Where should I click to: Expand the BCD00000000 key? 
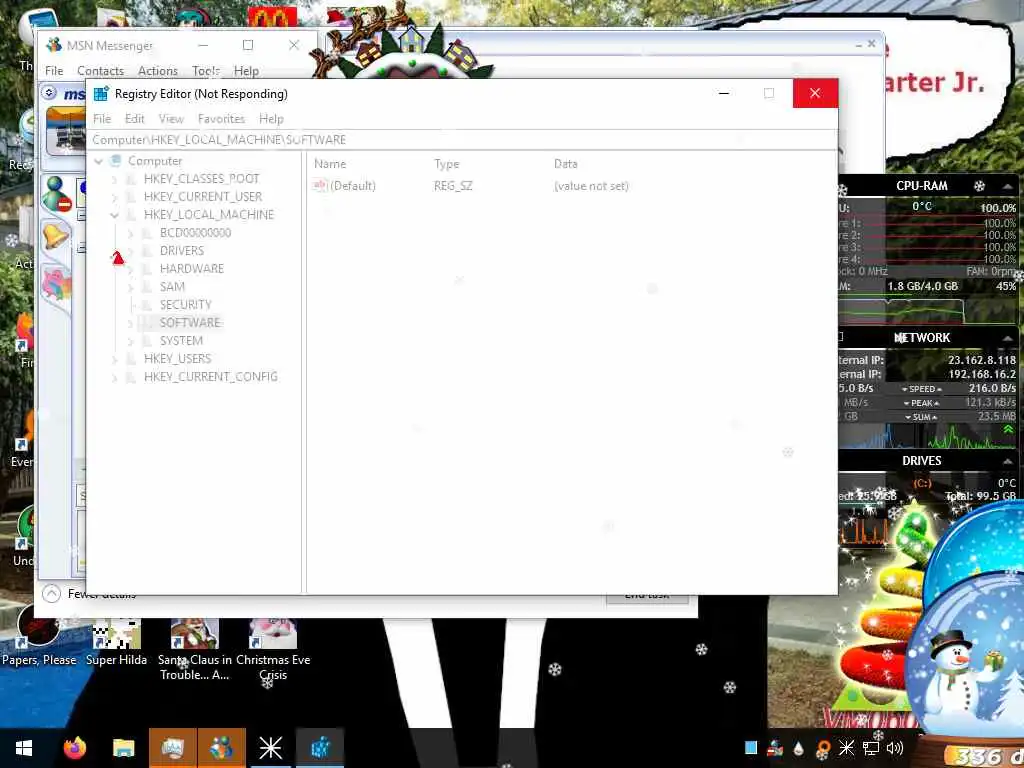pos(131,233)
